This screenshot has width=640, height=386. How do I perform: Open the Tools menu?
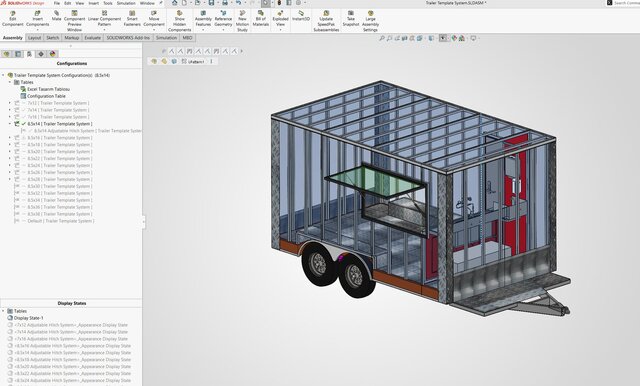108,3
